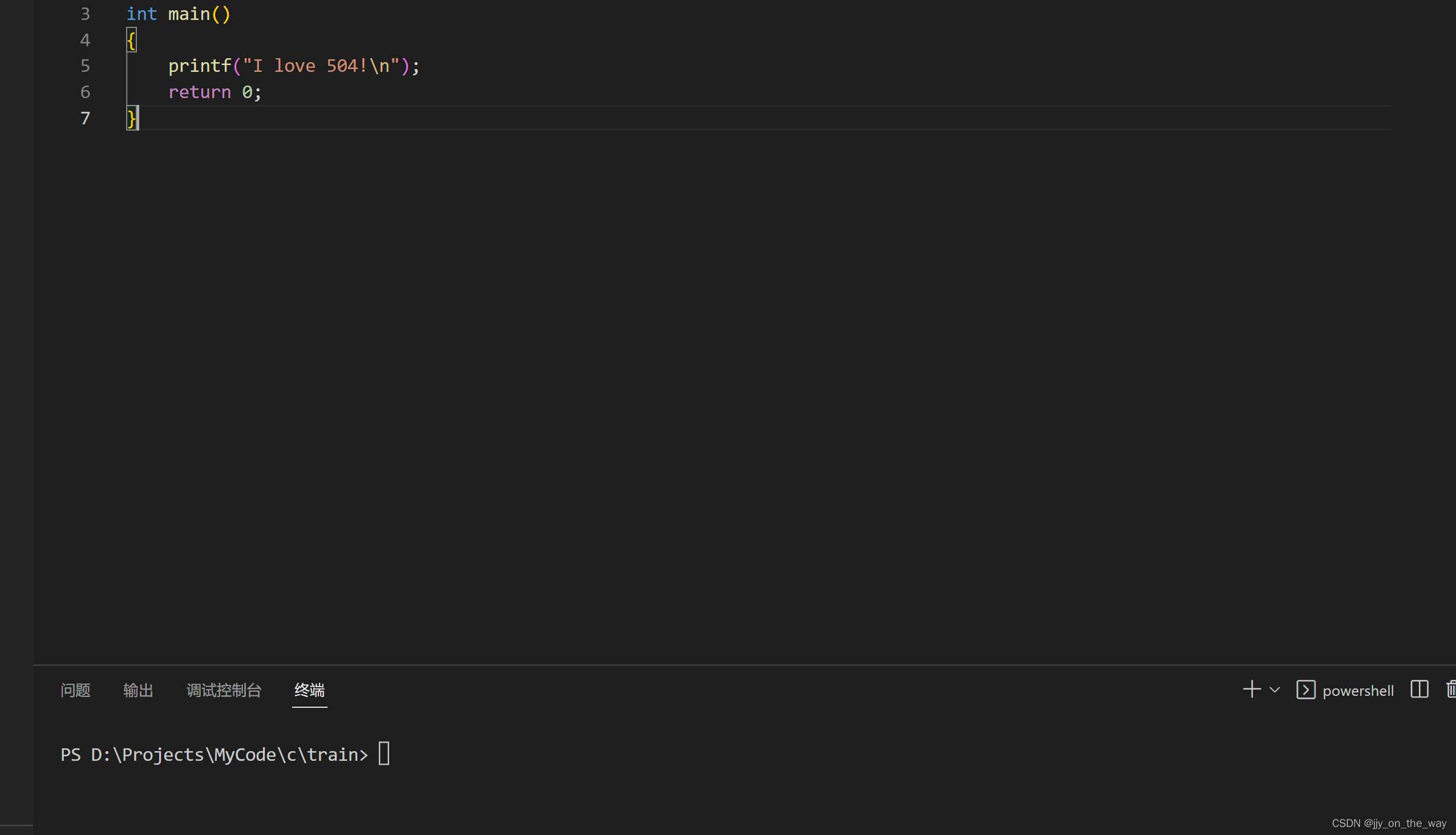Switch to the 输出 tab
Viewport: 1456px width, 835px height.
coord(137,690)
